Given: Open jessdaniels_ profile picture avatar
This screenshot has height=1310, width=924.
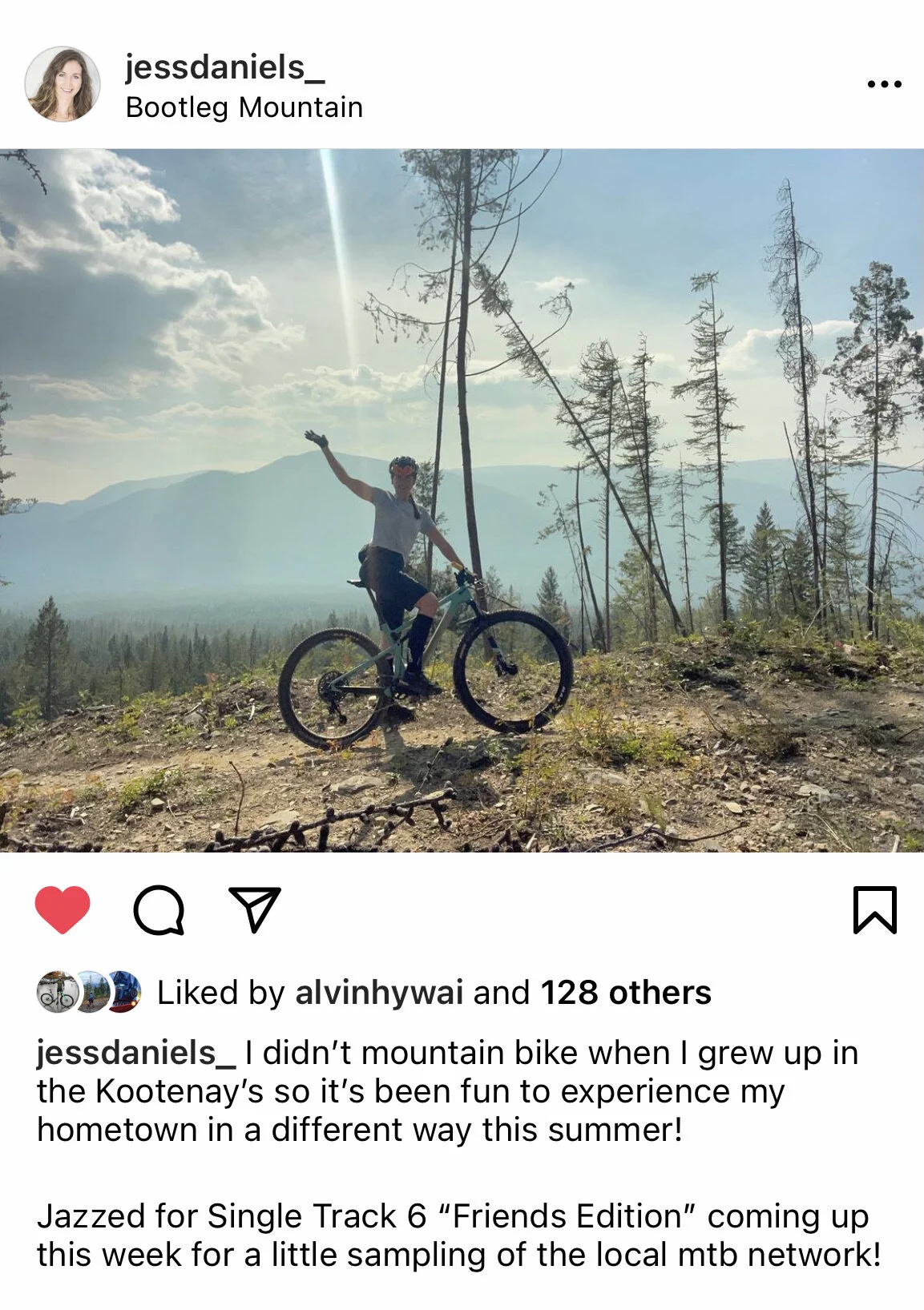Looking at the screenshot, I should [63, 84].
